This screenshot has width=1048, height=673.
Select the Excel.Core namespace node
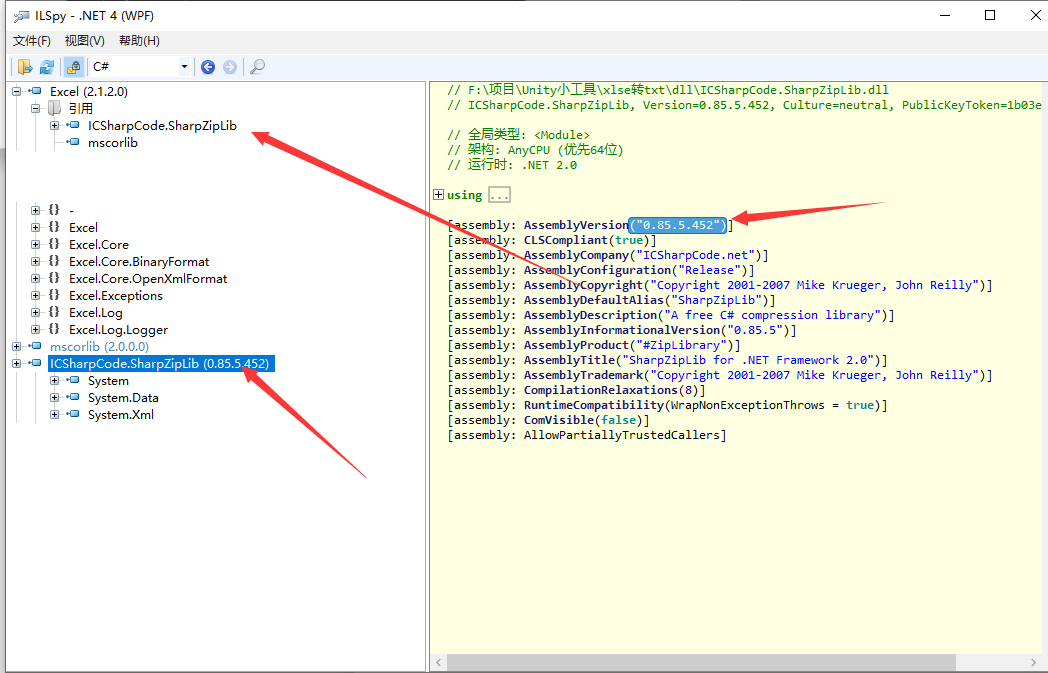click(x=103, y=244)
